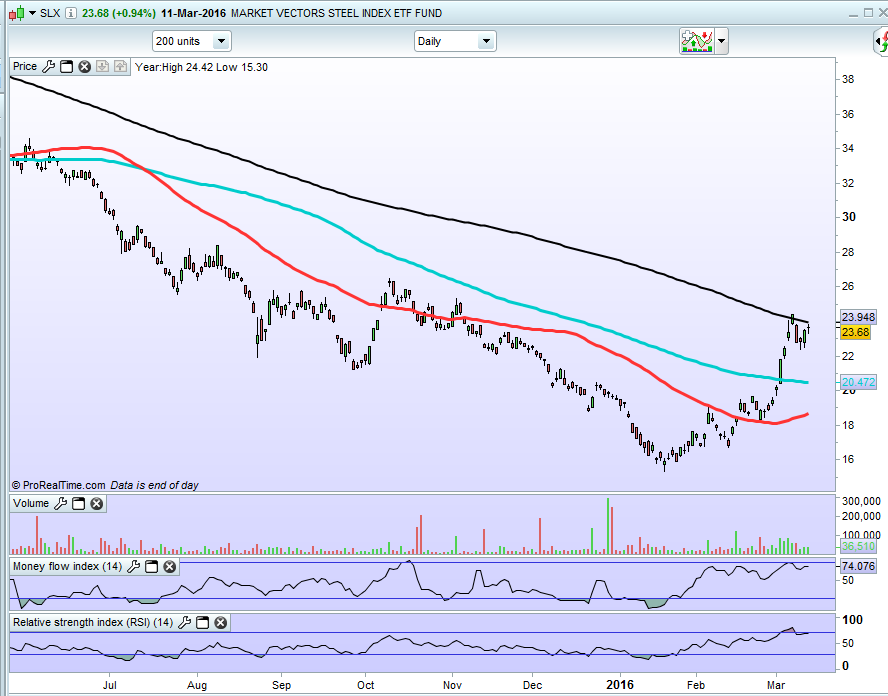Click the 23.68 (+0.94%) quote in header
This screenshot has width=888, height=696.
(x=118, y=13)
